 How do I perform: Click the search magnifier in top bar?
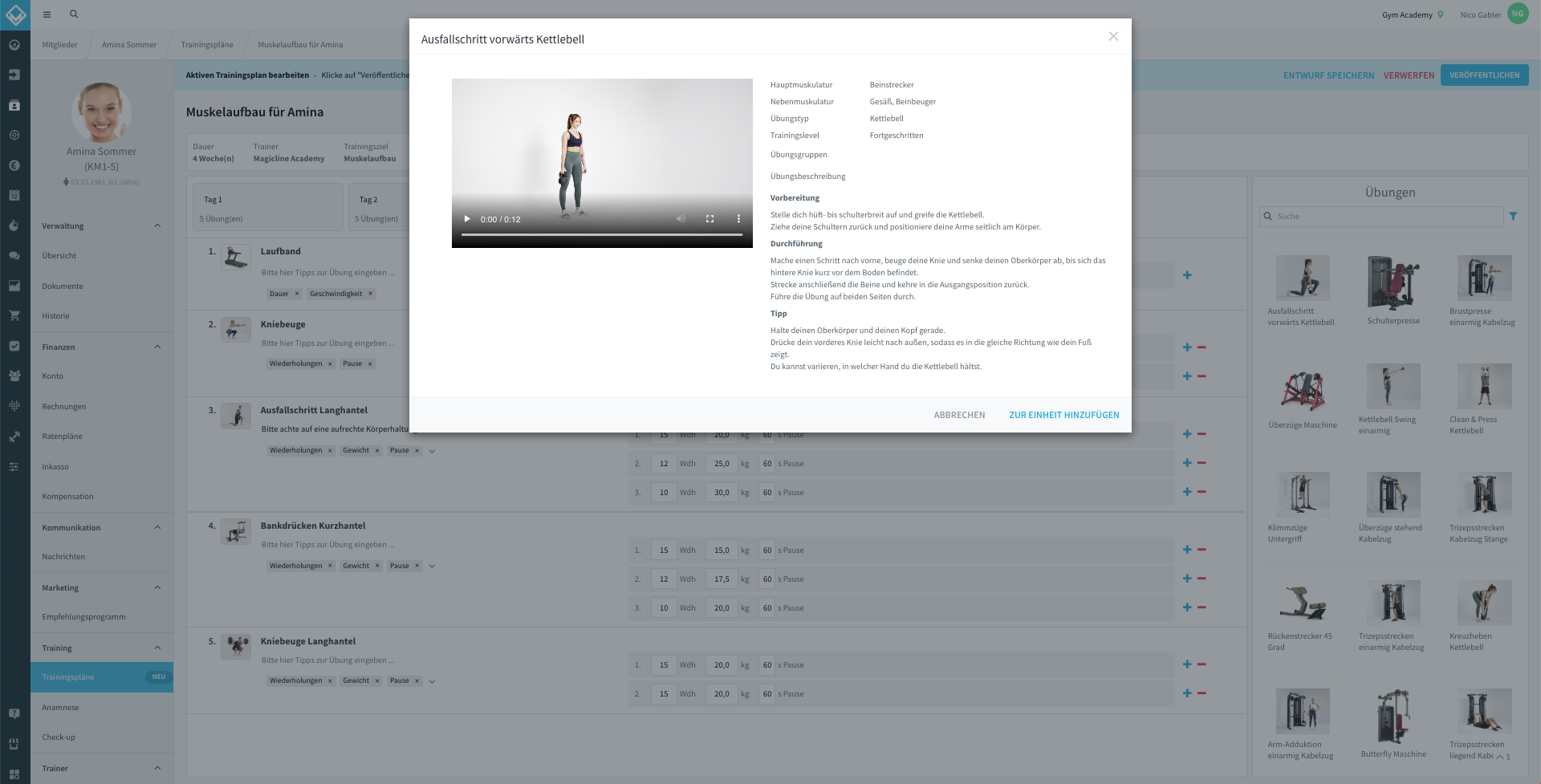pos(74,14)
